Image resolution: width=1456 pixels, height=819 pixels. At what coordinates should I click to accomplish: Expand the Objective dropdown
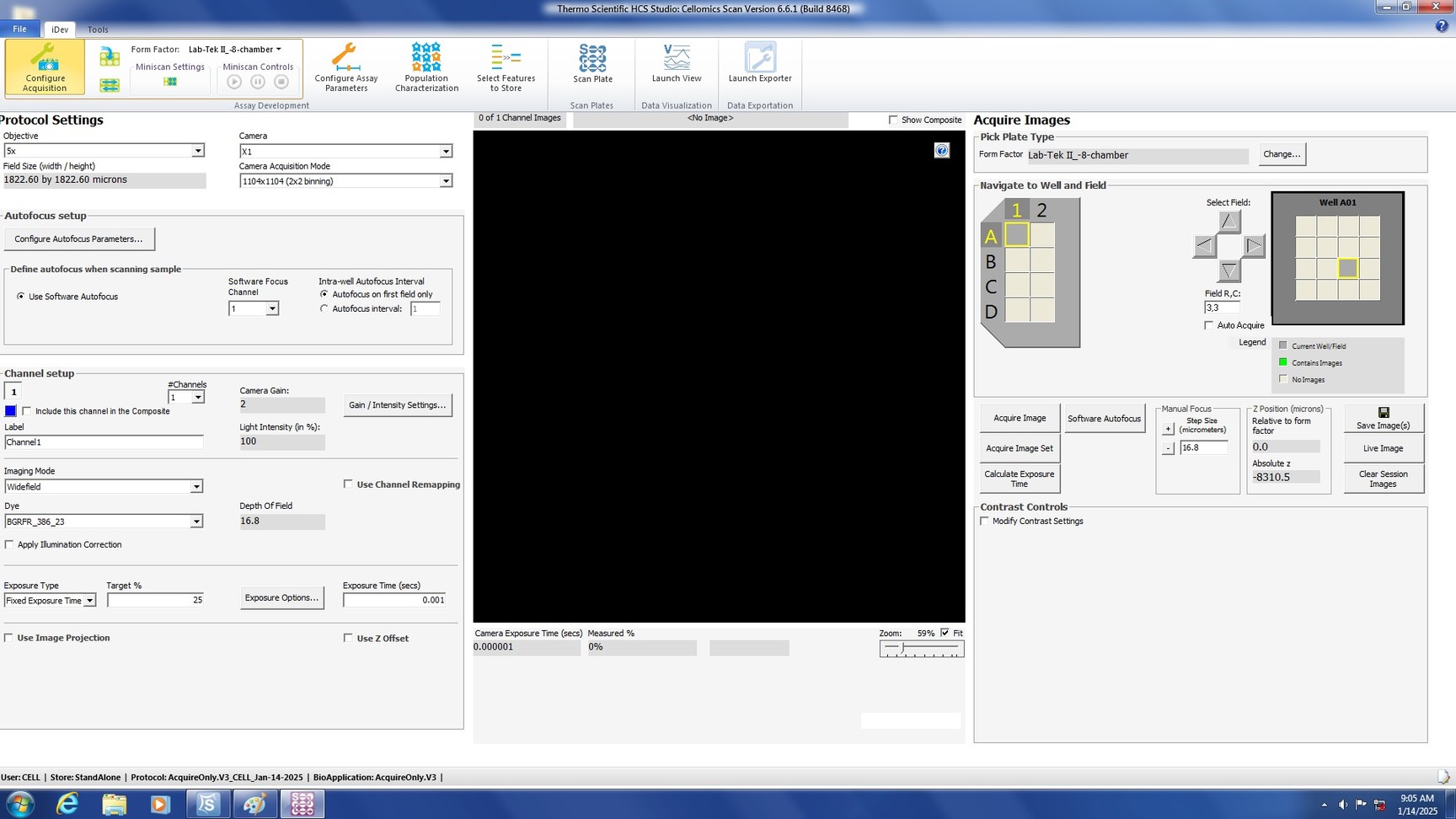[x=197, y=151]
